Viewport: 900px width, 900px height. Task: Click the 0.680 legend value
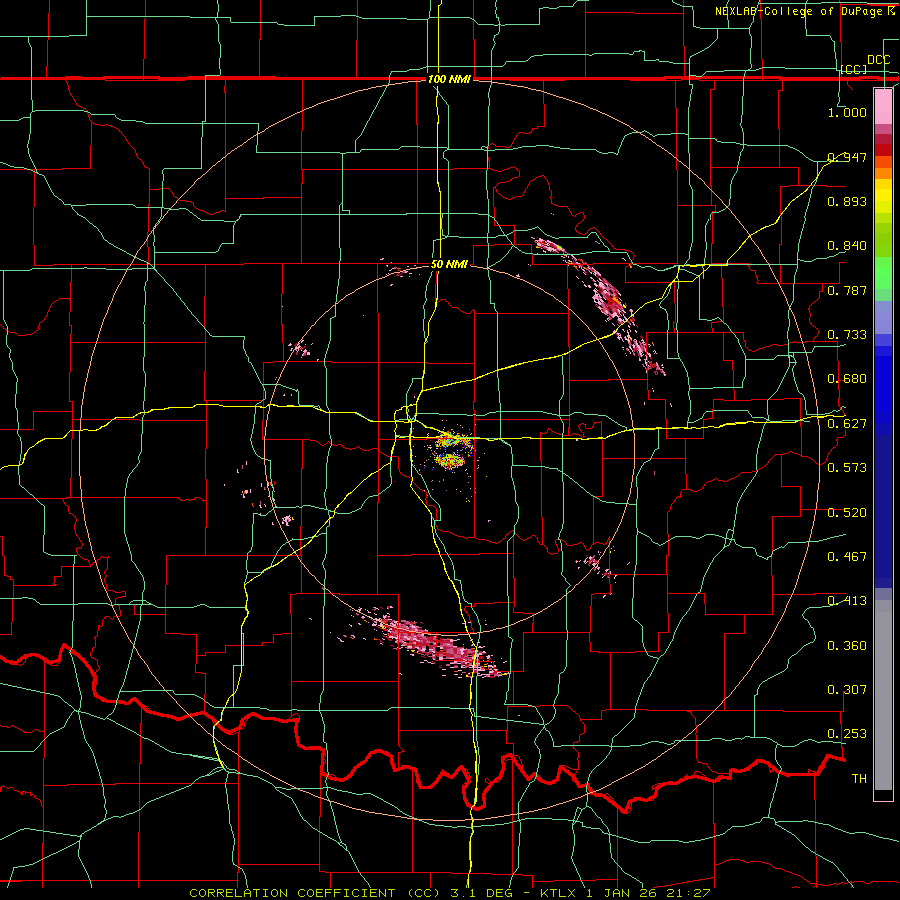(847, 379)
